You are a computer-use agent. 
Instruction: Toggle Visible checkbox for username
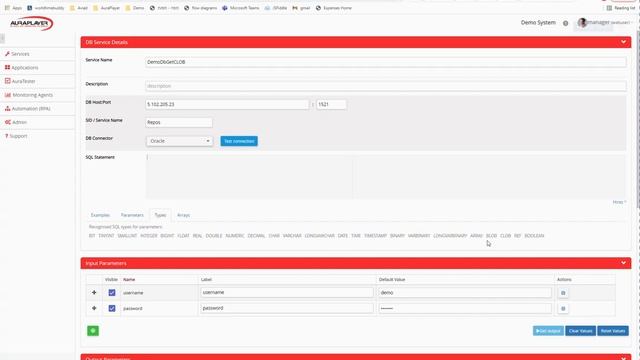point(112,293)
